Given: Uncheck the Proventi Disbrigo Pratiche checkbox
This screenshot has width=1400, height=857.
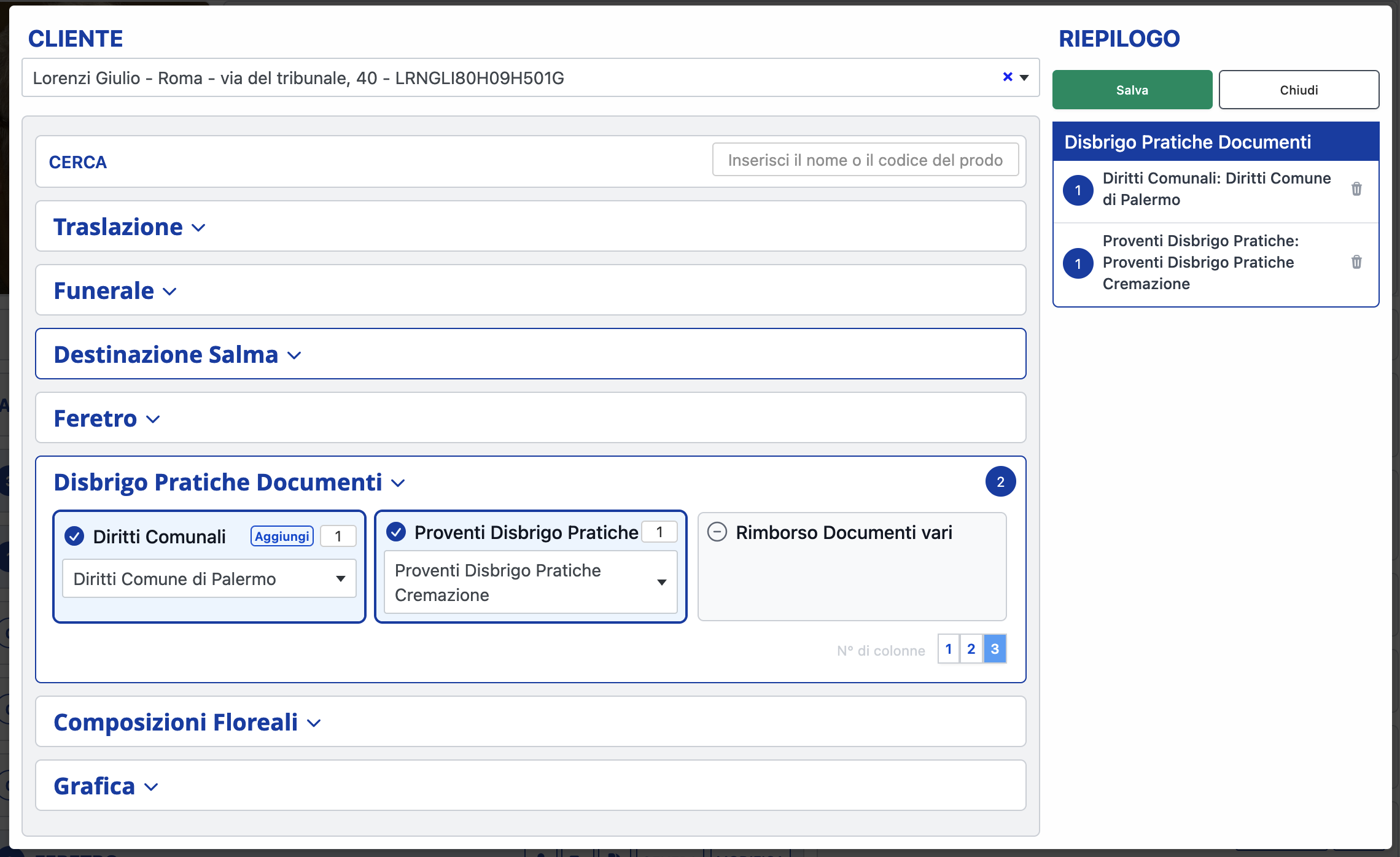Looking at the screenshot, I should click(x=396, y=532).
